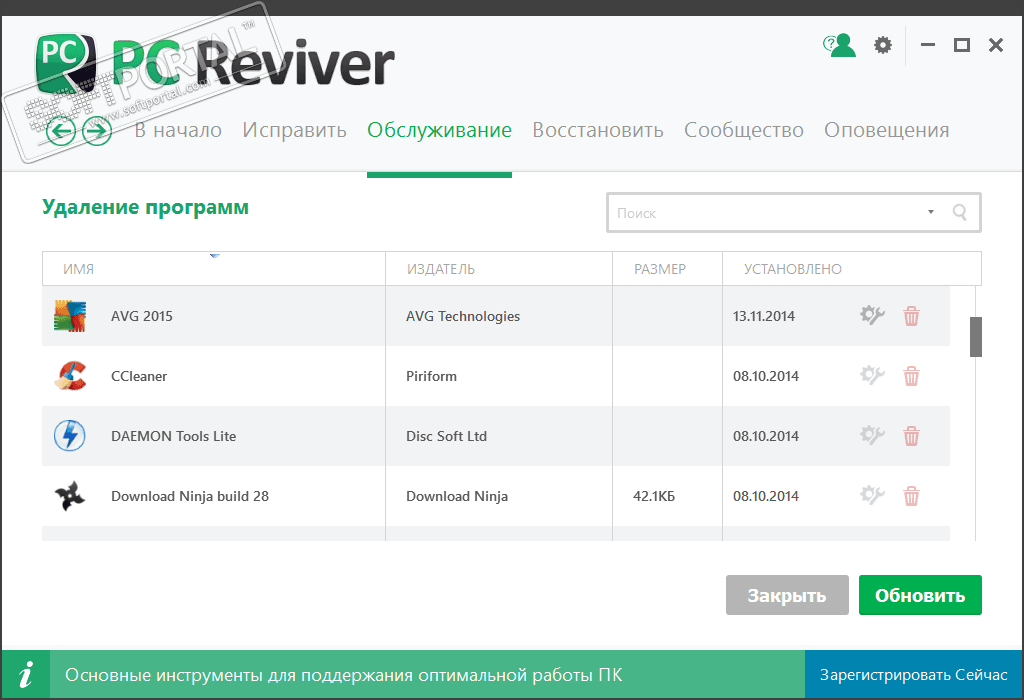
Task: Select the CCleaner program name
Action: [139, 376]
